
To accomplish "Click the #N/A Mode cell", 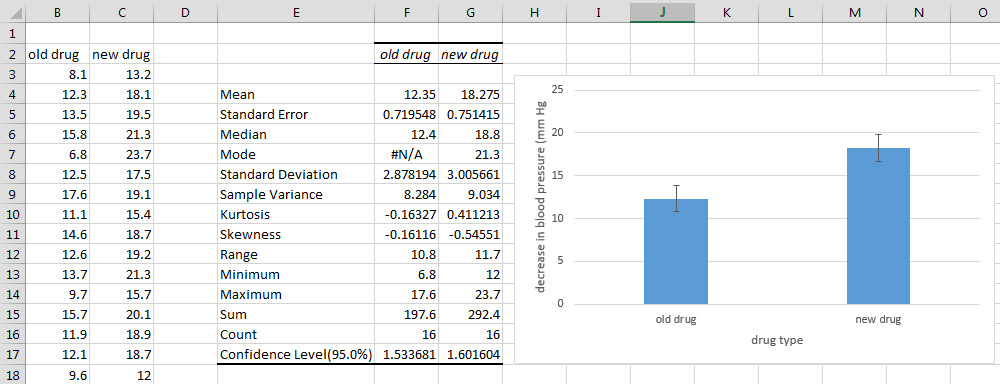I will coord(406,154).
